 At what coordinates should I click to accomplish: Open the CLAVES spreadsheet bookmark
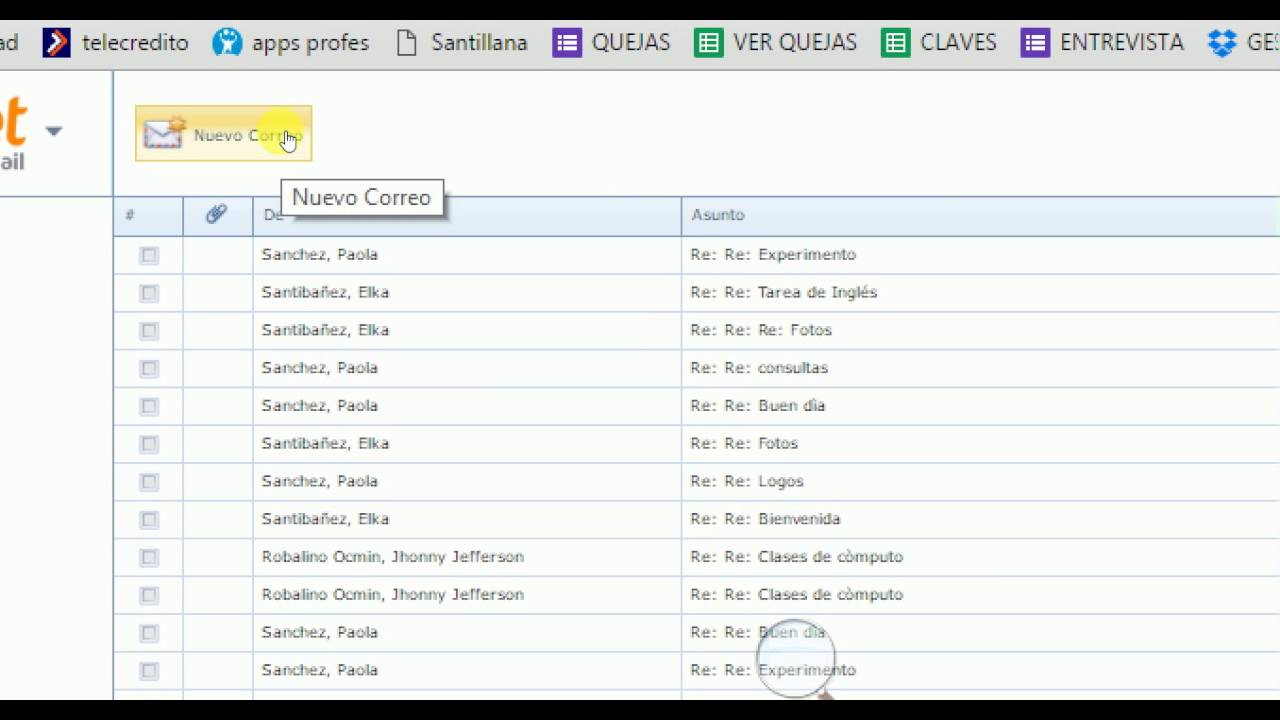click(939, 43)
